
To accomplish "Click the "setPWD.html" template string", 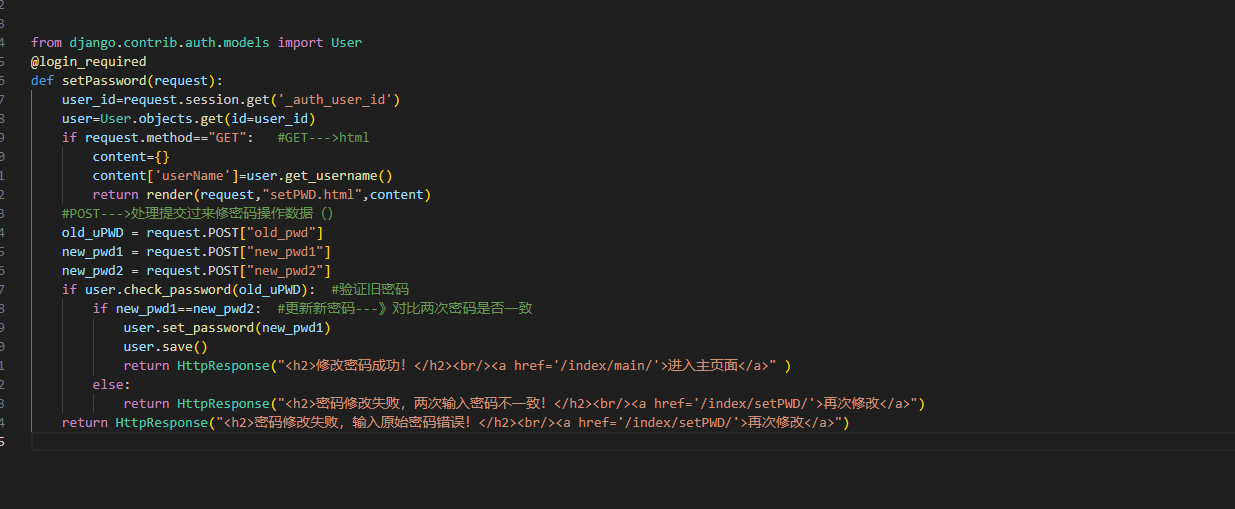I will coord(316,194).
